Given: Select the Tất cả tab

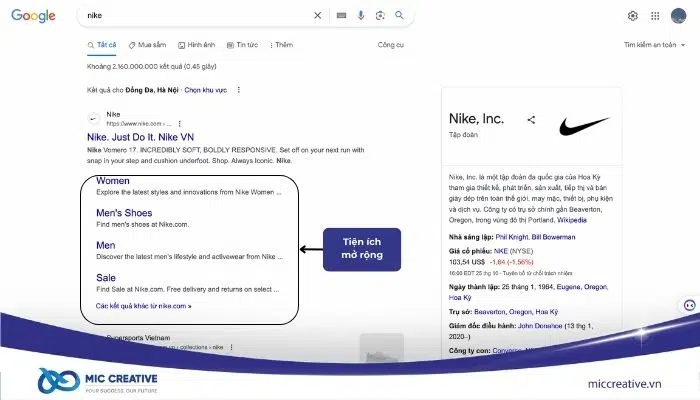Looking at the screenshot, I should [102, 45].
